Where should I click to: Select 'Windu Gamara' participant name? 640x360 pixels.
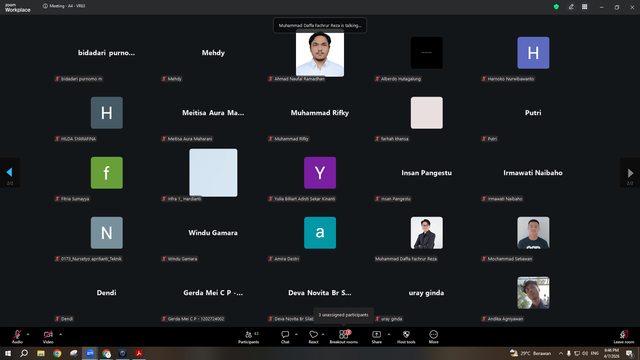click(x=213, y=233)
